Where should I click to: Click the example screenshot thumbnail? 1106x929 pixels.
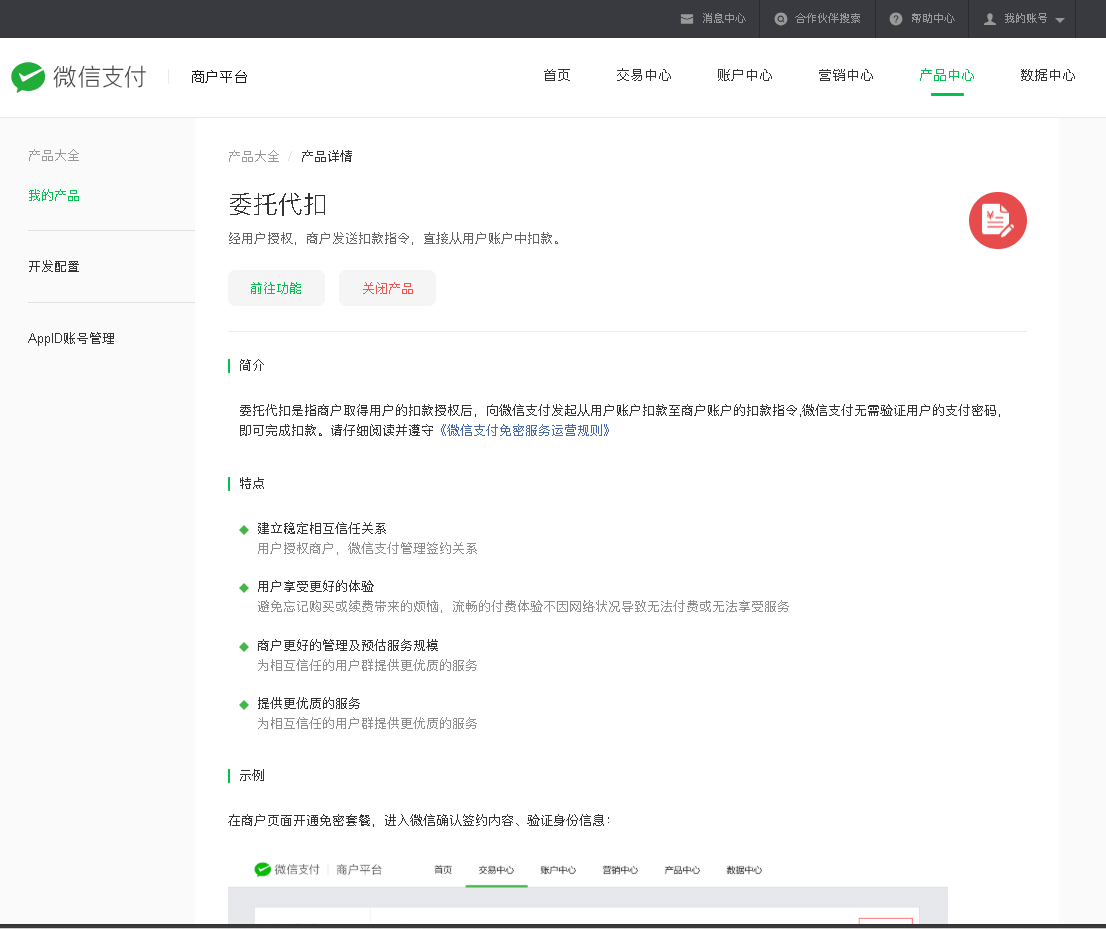point(588,890)
